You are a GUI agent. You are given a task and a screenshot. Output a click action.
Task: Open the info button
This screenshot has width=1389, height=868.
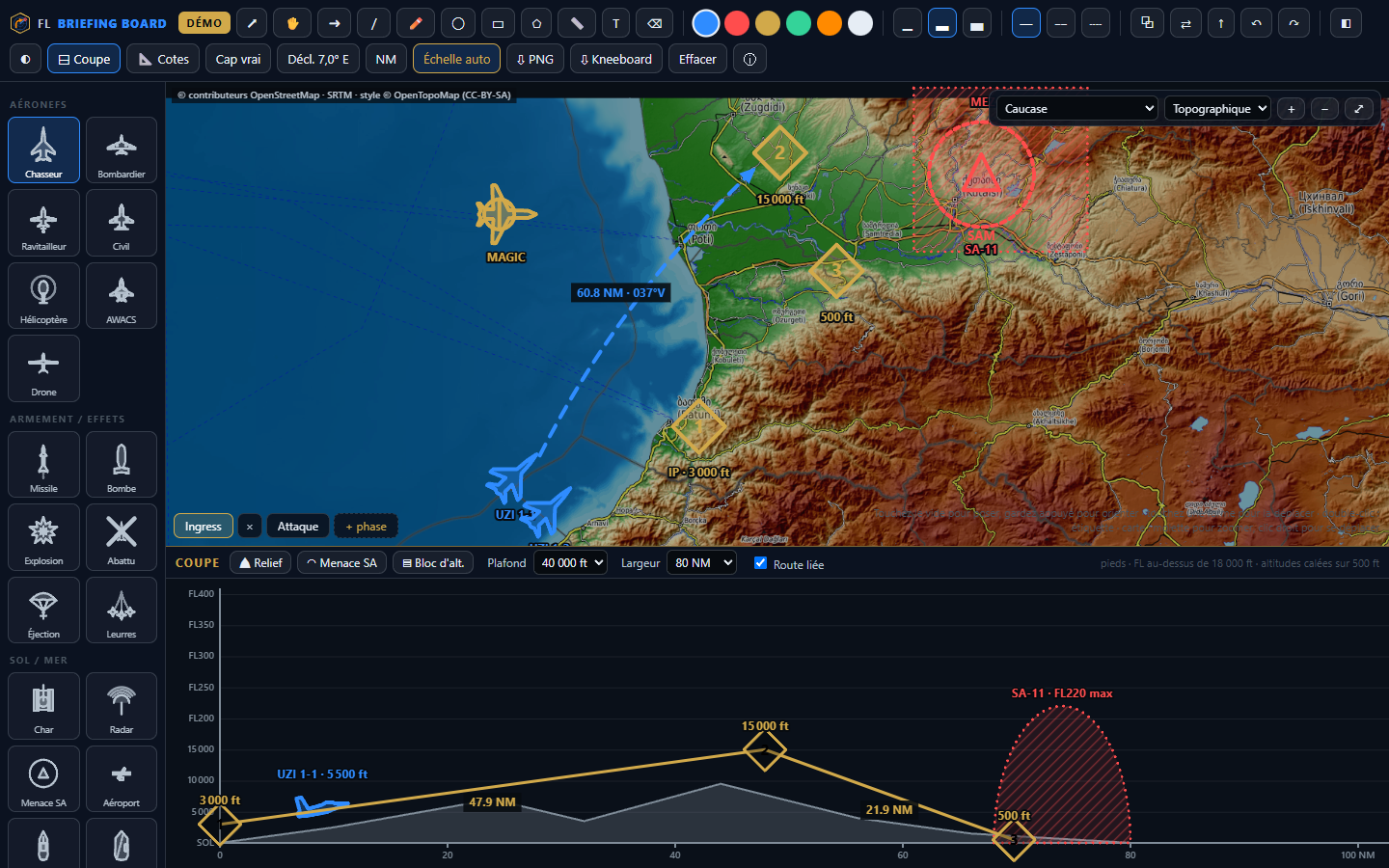click(749, 59)
